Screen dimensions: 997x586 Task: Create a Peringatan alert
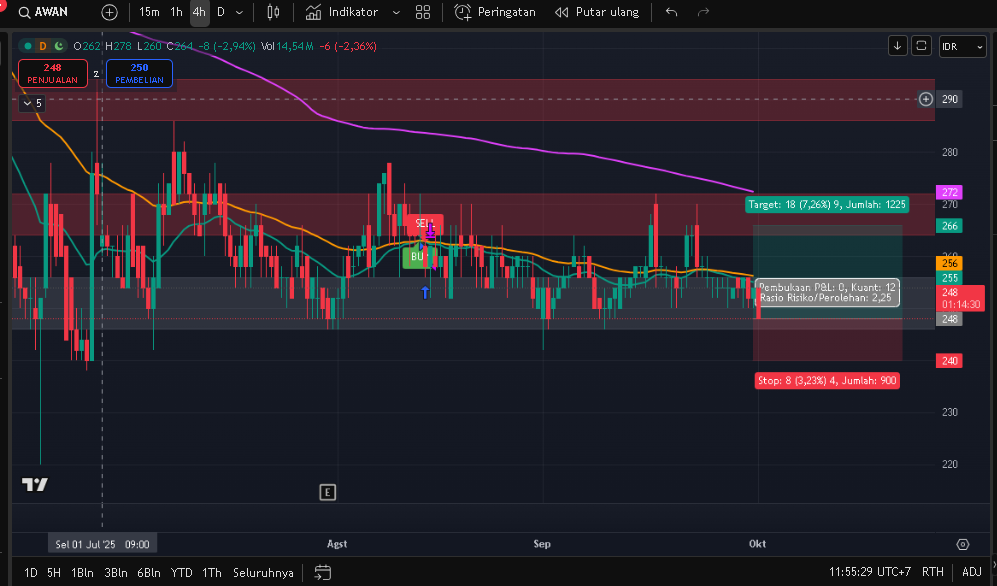(495, 12)
